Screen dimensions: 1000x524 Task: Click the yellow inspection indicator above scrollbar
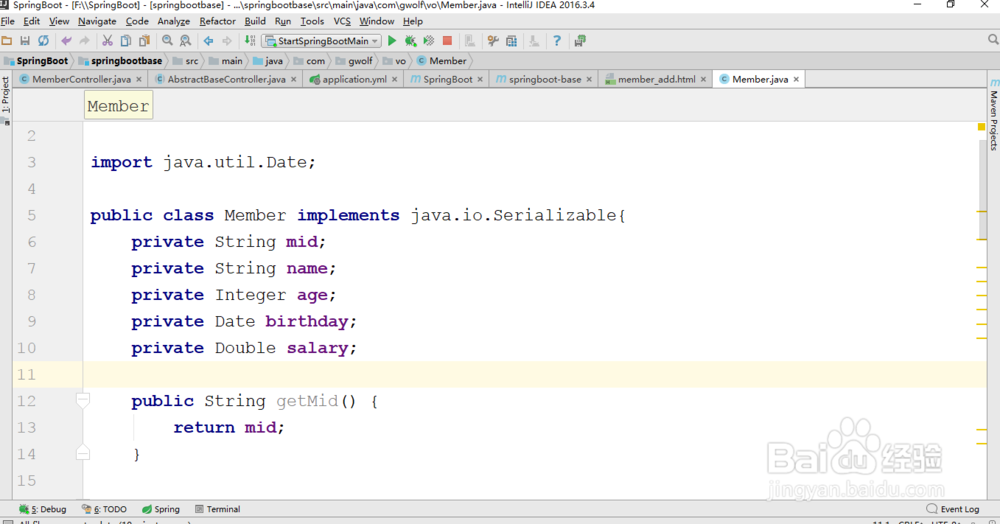pyautogui.click(x=981, y=127)
